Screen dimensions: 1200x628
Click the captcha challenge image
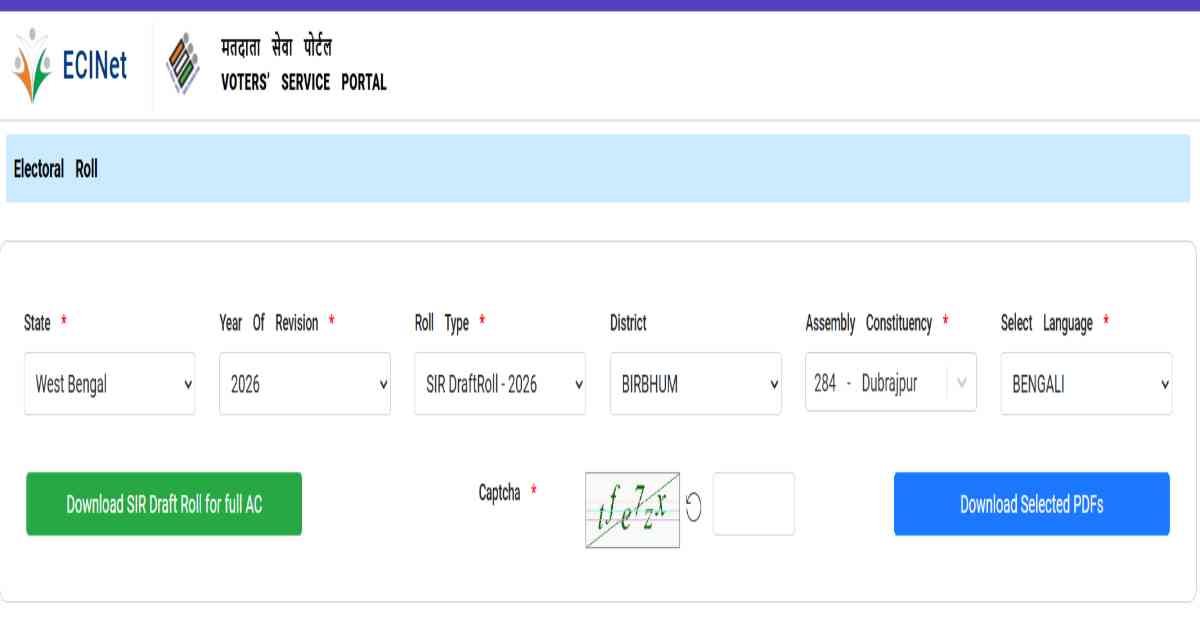click(x=632, y=504)
